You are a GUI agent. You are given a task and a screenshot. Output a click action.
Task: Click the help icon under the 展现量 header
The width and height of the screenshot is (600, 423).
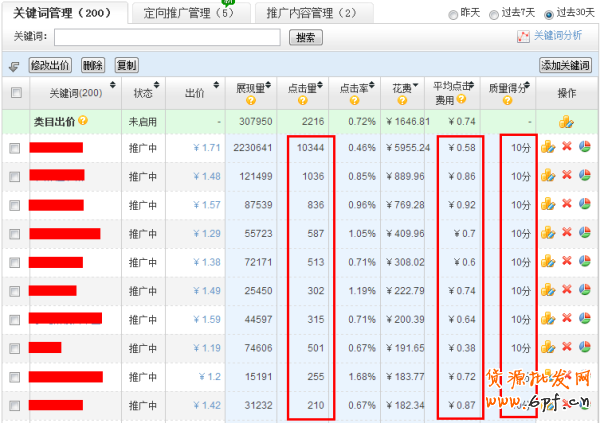[248, 100]
